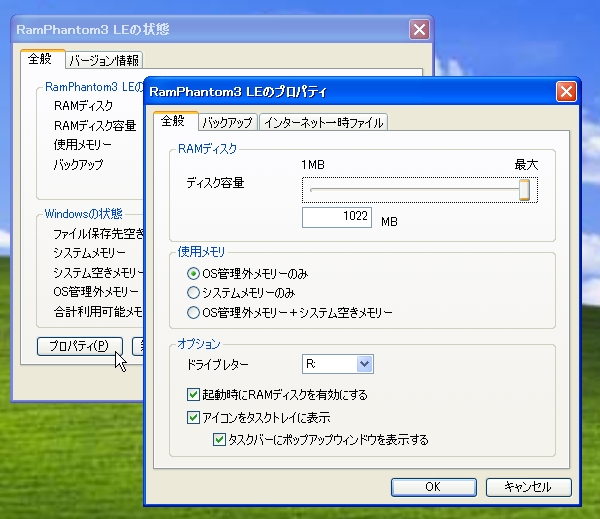Select 全般 tab in status window

tap(42, 59)
